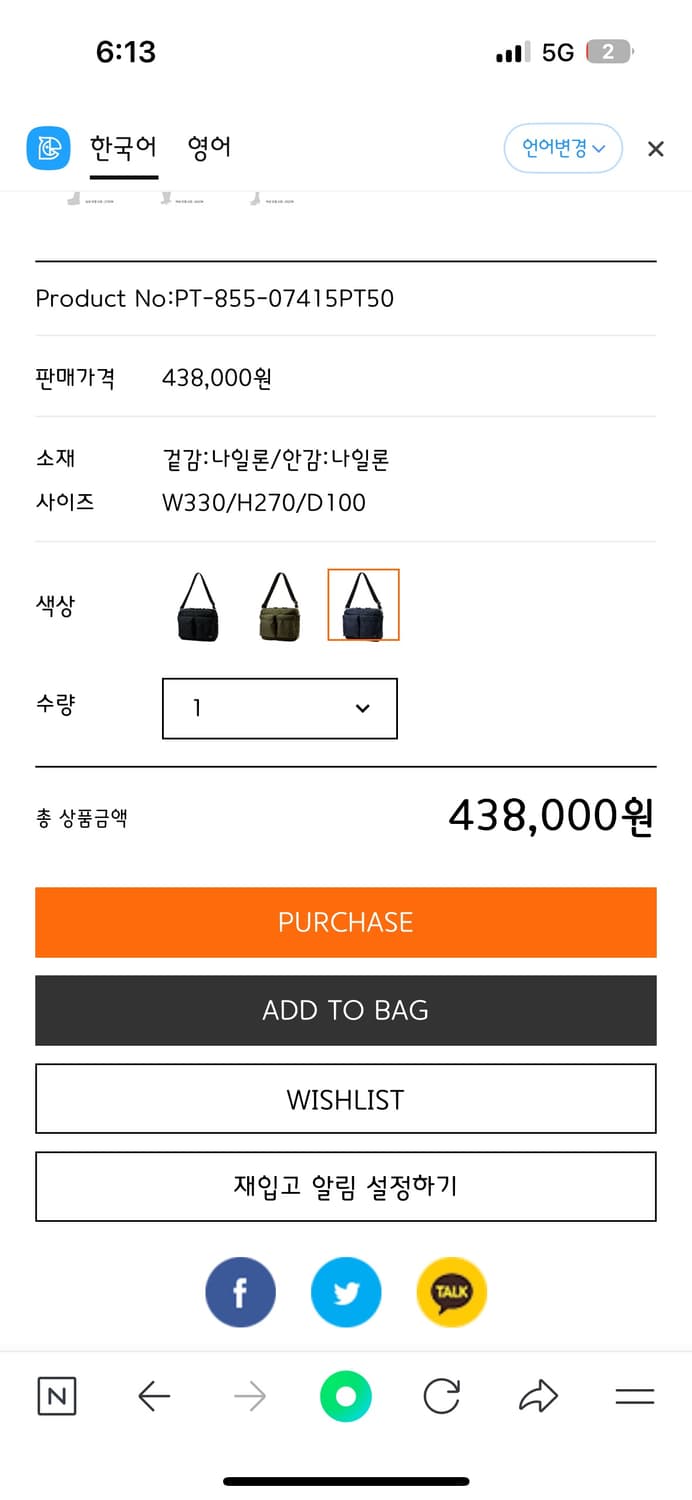Choose the olive green bag color
The image size is (692, 1500).
pyautogui.click(x=281, y=605)
